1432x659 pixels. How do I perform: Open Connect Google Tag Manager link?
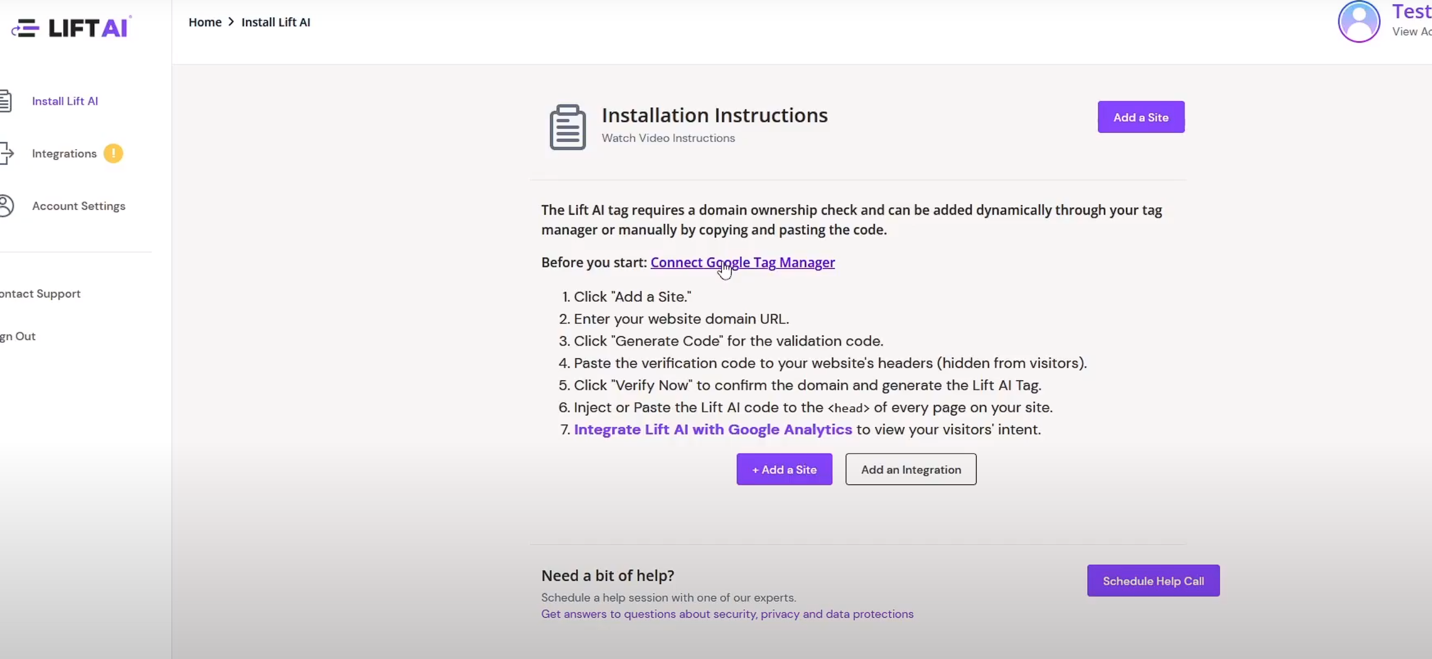pyautogui.click(x=743, y=262)
